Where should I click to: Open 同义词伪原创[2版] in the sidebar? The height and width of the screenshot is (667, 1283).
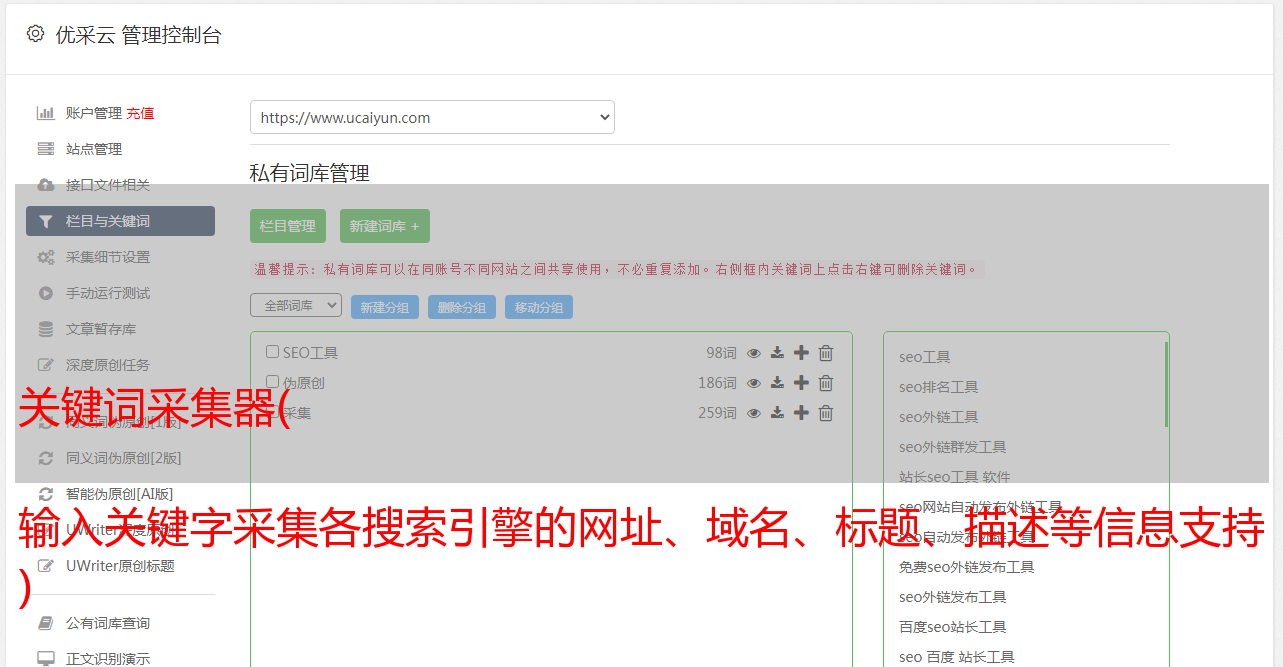click(124, 458)
